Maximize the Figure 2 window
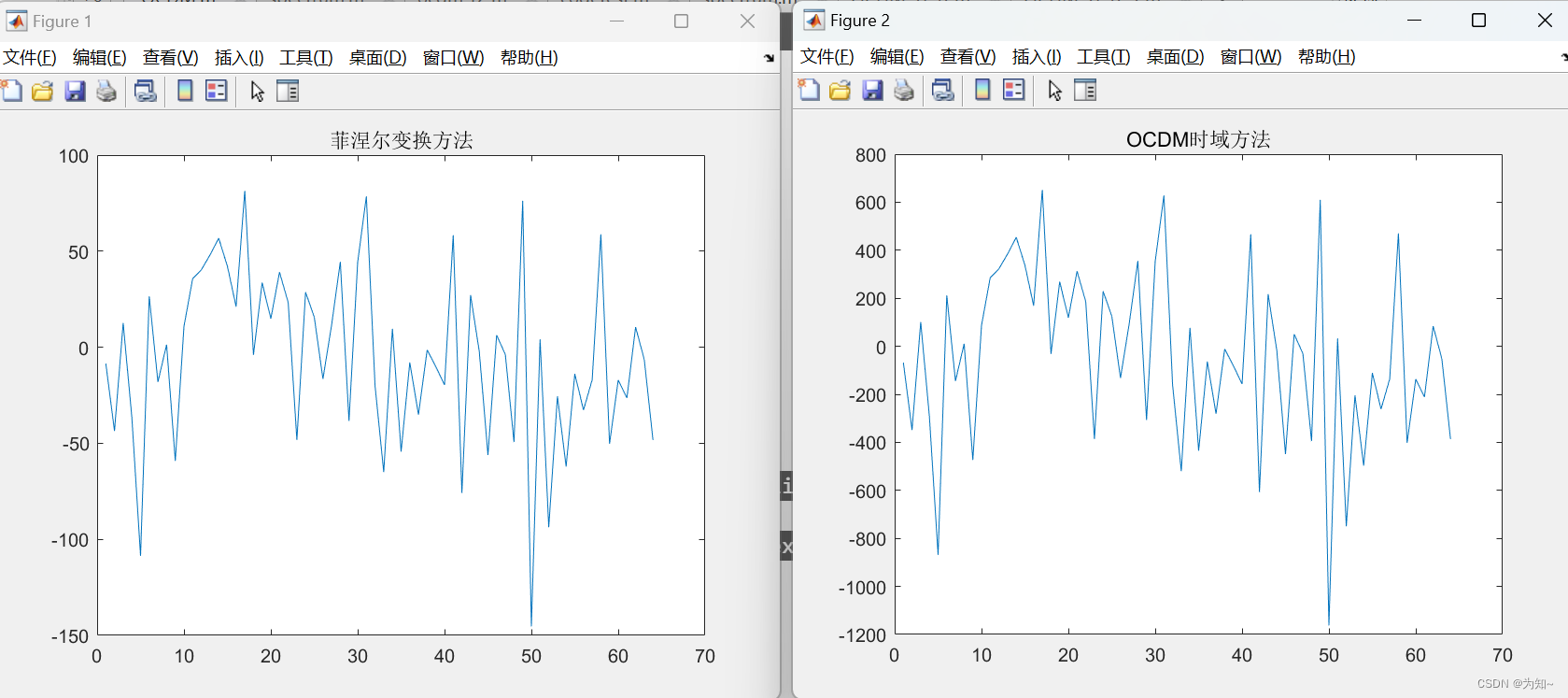Image resolution: width=1568 pixels, height=698 pixels. click(1478, 21)
